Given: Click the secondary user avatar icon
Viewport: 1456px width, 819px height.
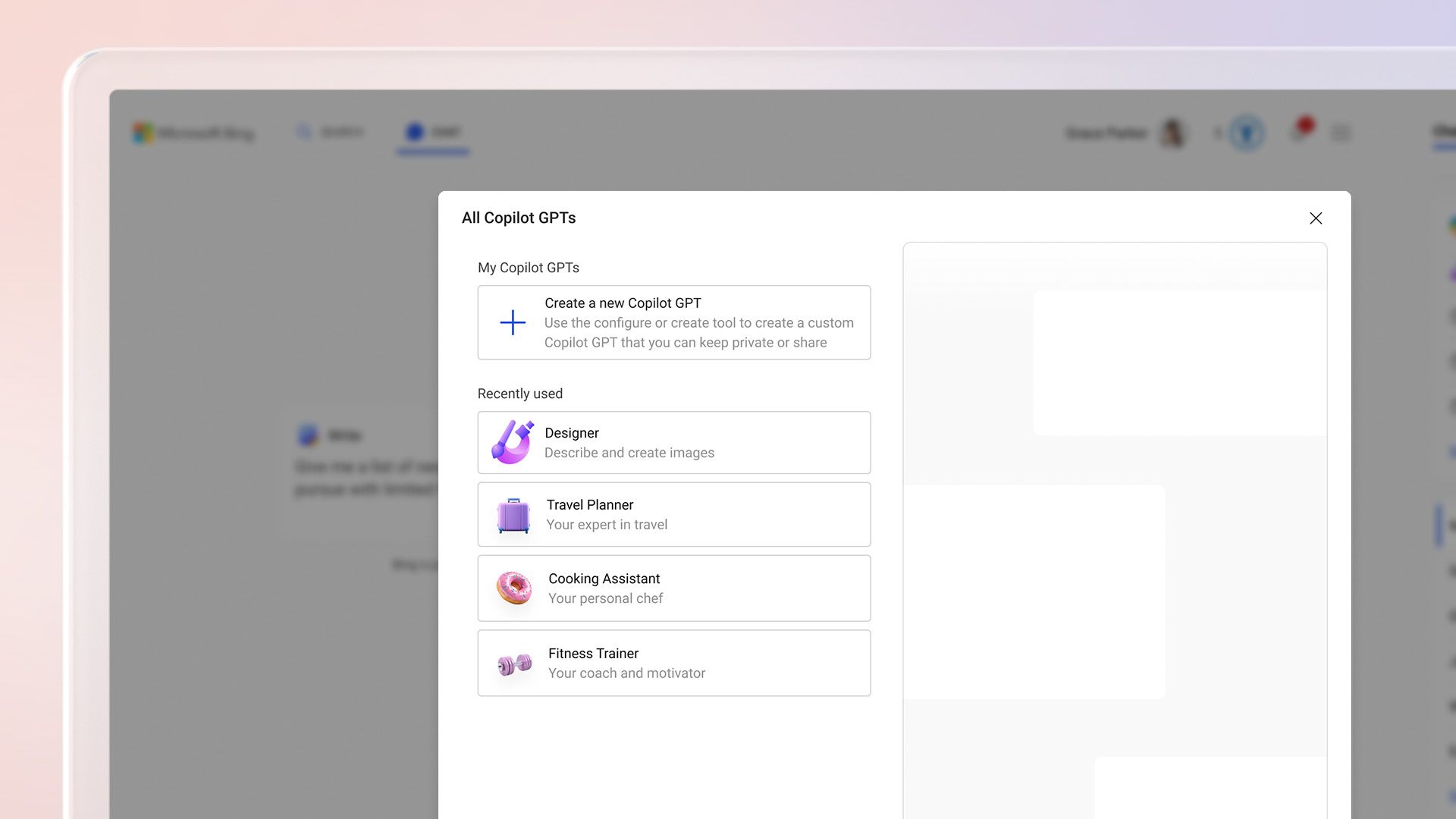Looking at the screenshot, I should [1246, 131].
